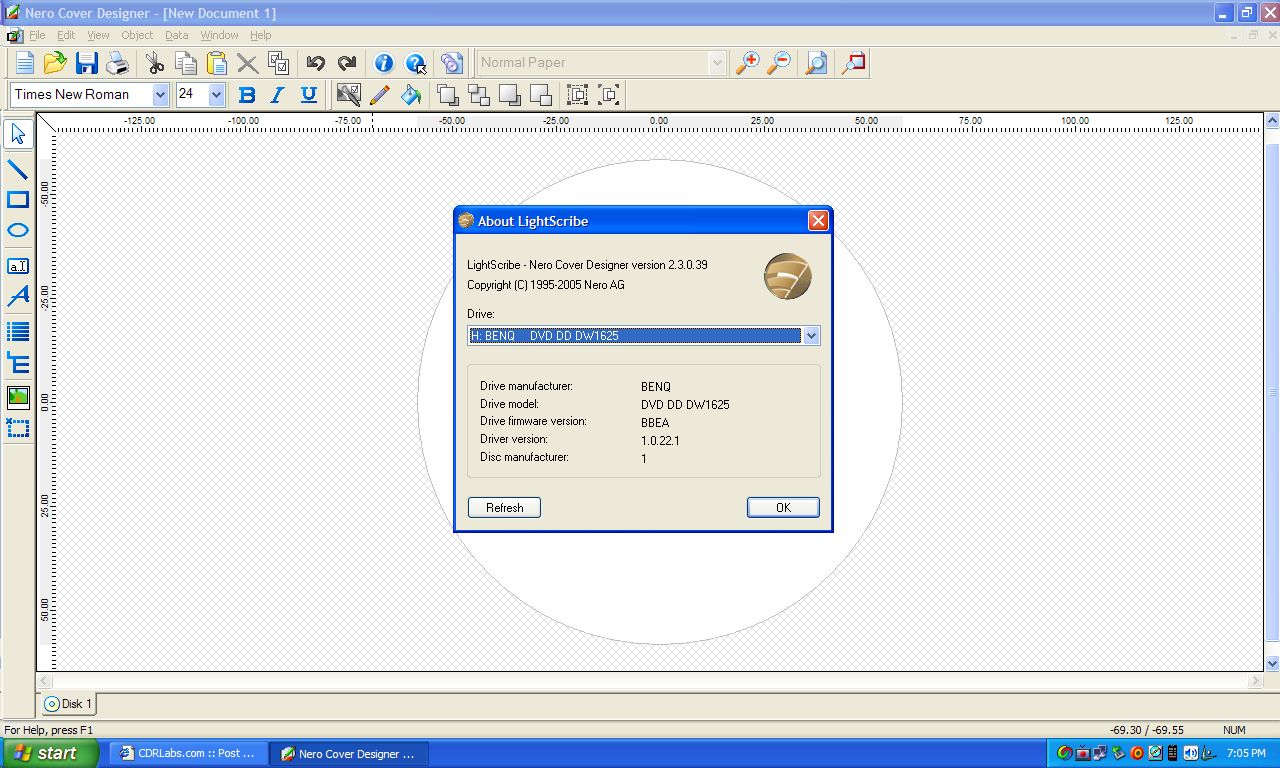Open the Data menu
Viewport: 1280px width, 768px height.
click(176, 35)
